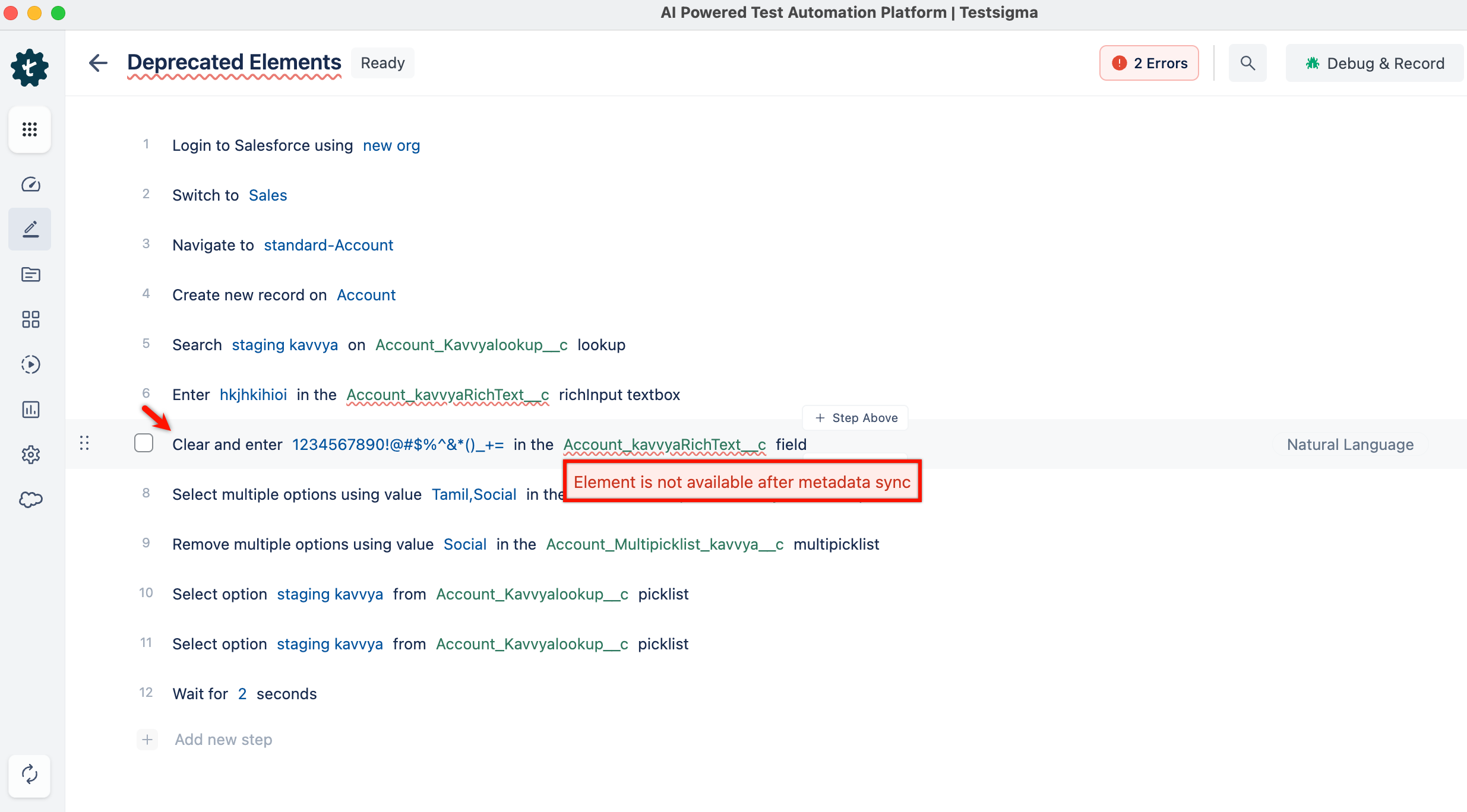Viewport: 1467px width, 812px height.
Task: Click Account_Multipicklist_kavvya__c element in step 9
Action: click(665, 544)
